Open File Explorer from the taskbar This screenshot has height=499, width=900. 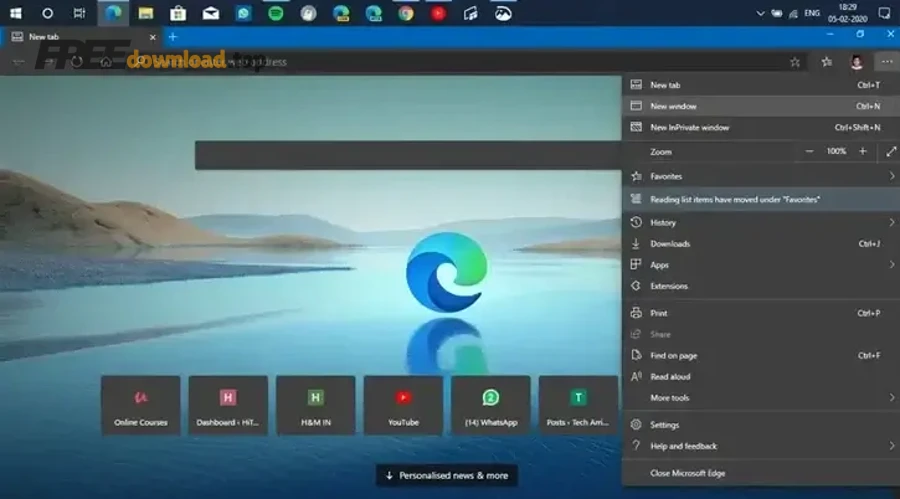point(146,13)
